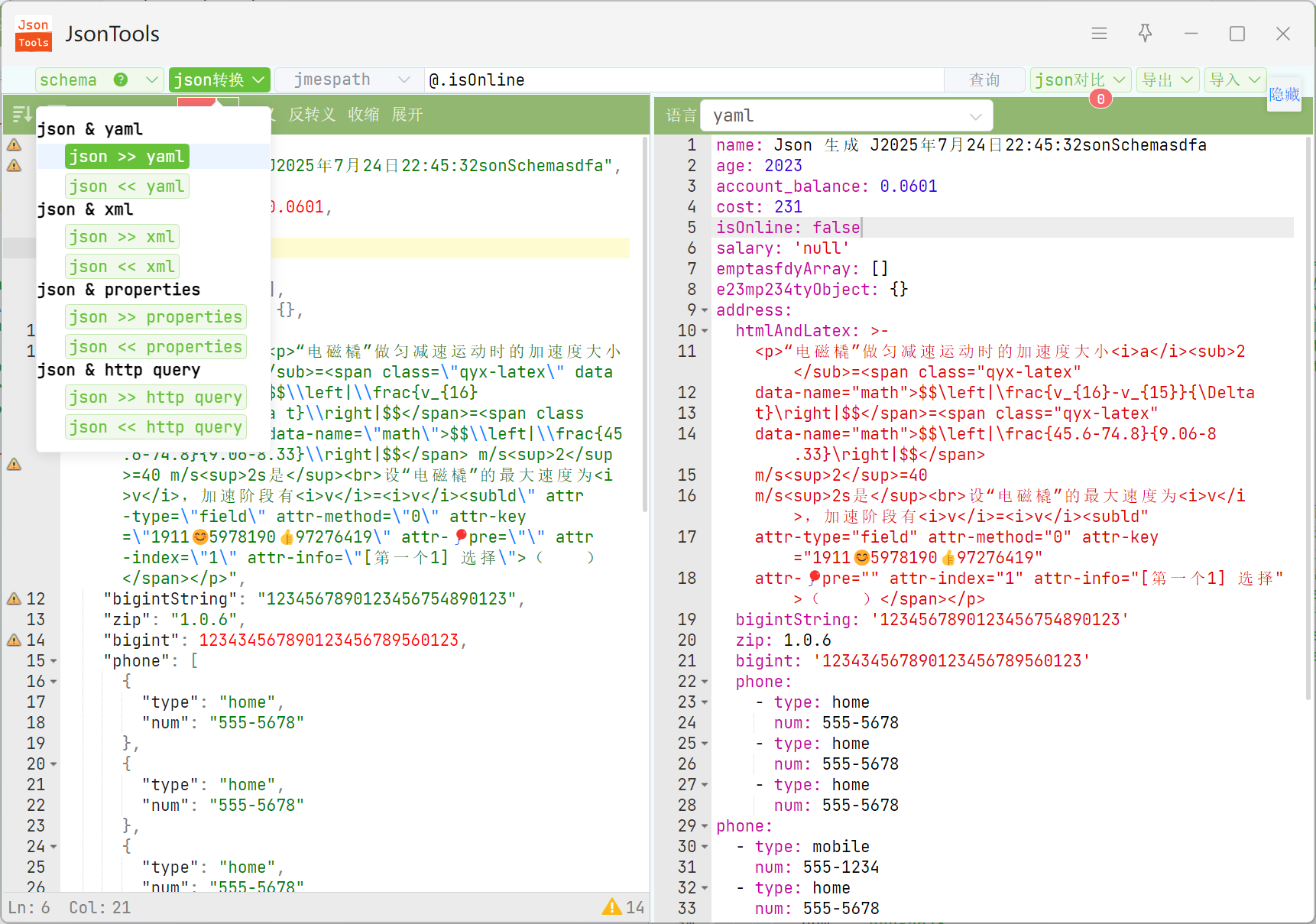
Task: Select json << properties conversion
Action: pos(156,347)
